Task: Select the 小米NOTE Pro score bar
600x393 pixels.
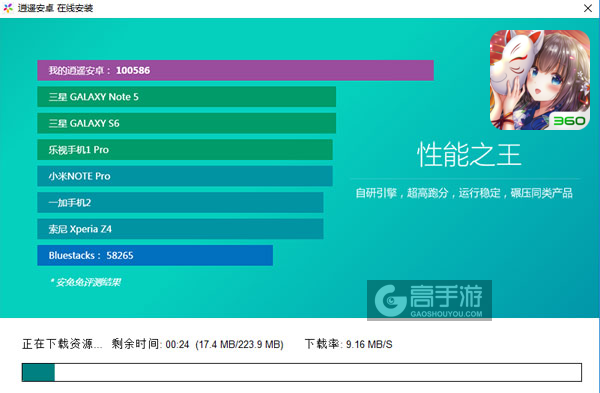Action: click(185, 176)
